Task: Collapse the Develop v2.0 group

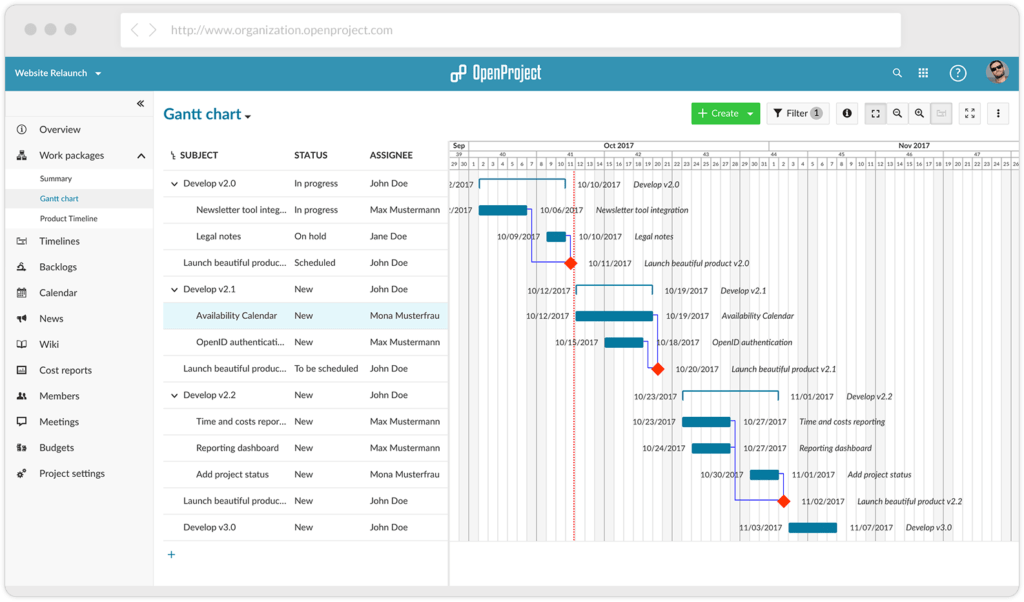Action: coord(173,183)
